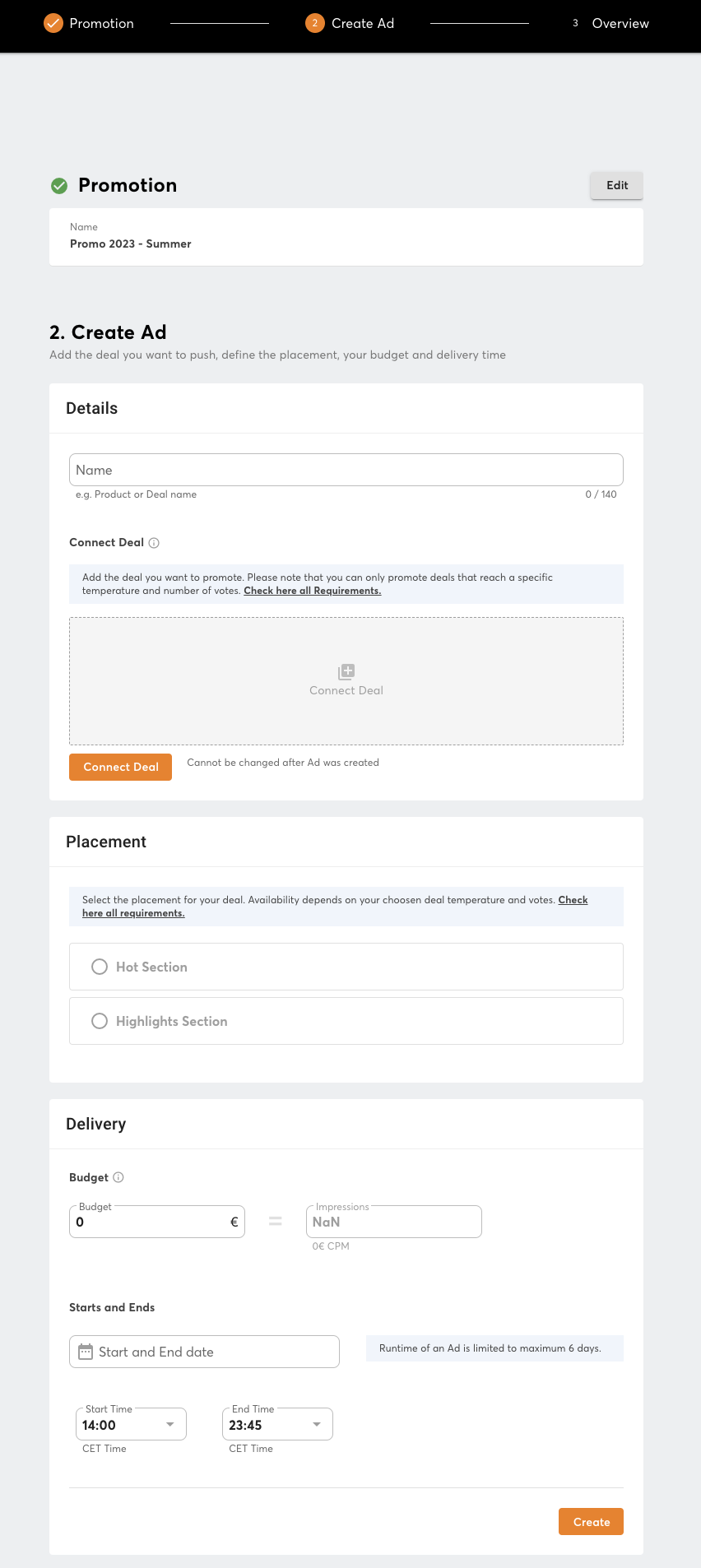Click the orange step 2 circle icon
This screenshot has height=1568, width=701.
point(314,23)
